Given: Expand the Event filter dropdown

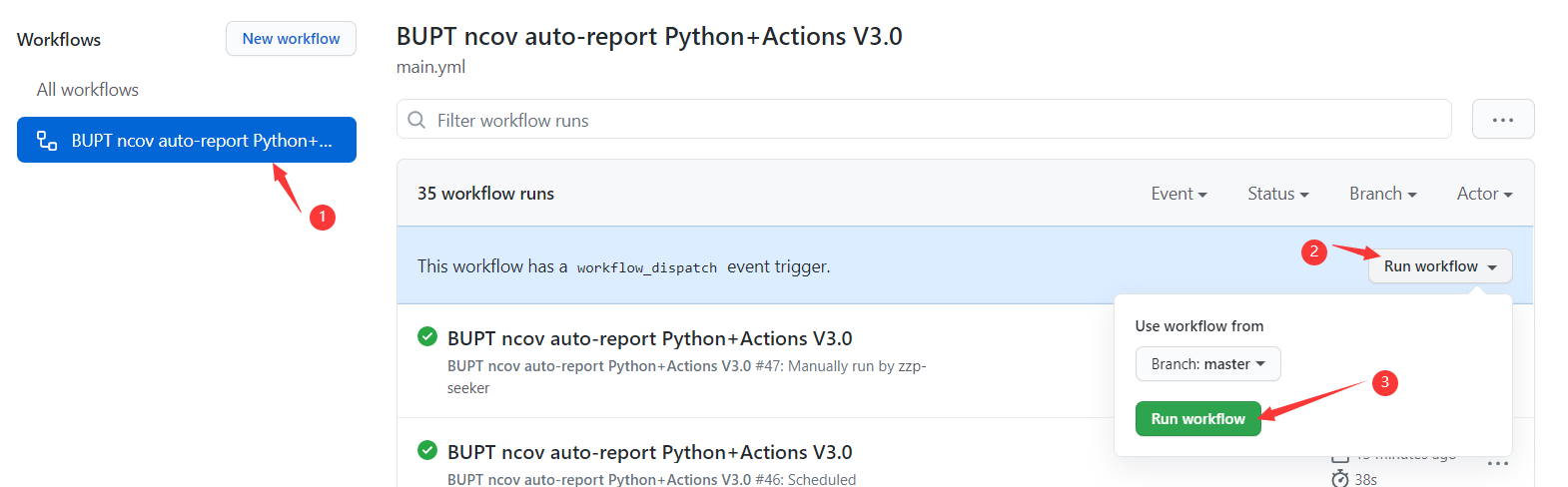Looking at the screenshot, I should coord(1178,194).
